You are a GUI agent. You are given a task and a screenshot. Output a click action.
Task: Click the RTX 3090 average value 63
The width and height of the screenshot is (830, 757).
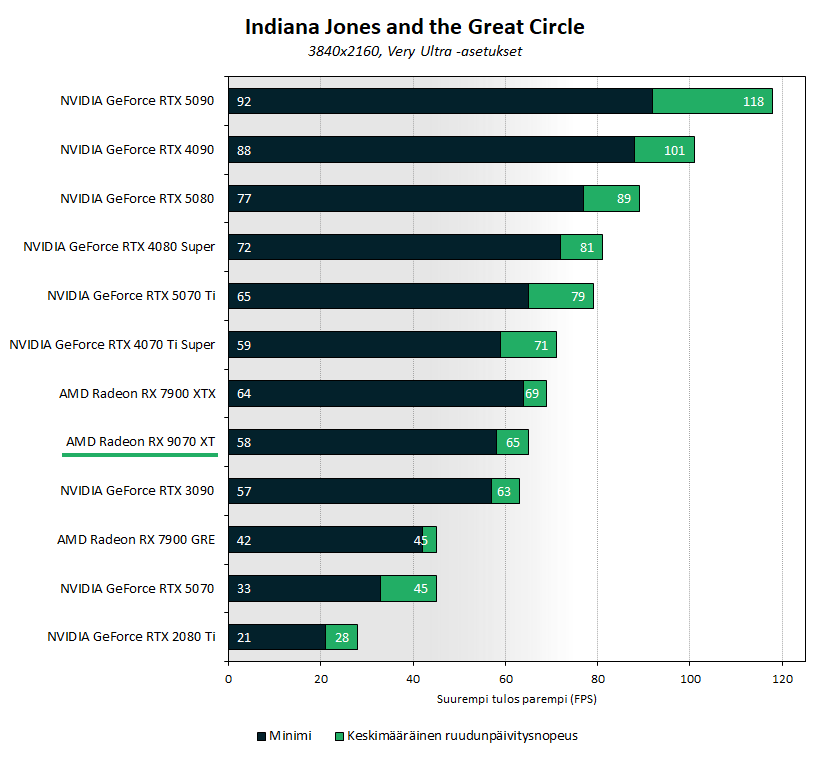[x=504, y=492]
